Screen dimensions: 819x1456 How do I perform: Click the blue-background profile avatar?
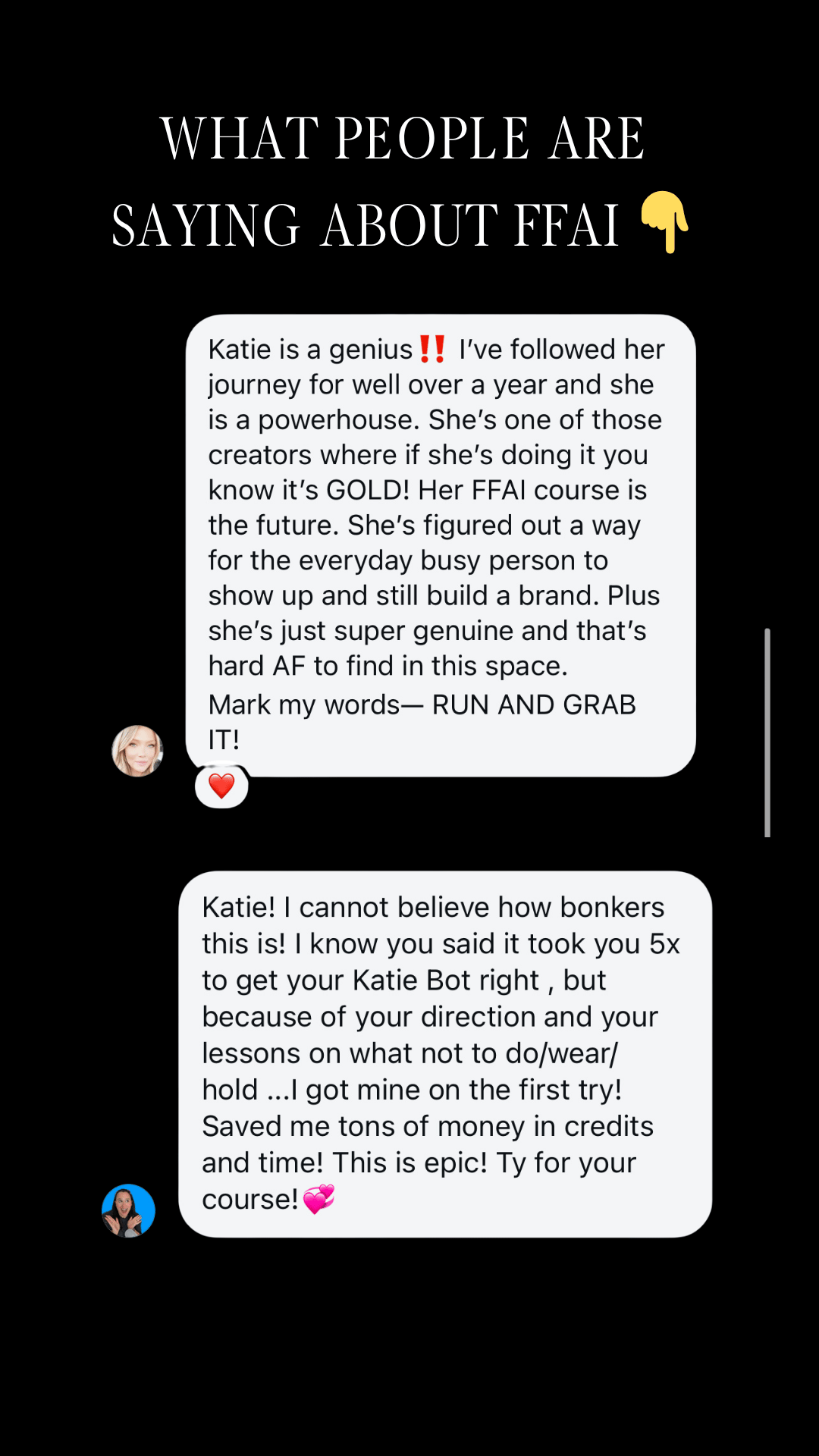128,1210
